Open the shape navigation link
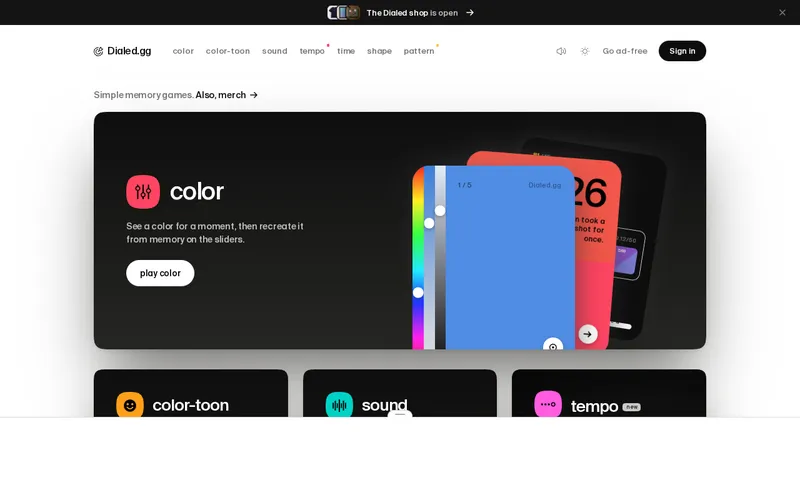 coord(379,51)
